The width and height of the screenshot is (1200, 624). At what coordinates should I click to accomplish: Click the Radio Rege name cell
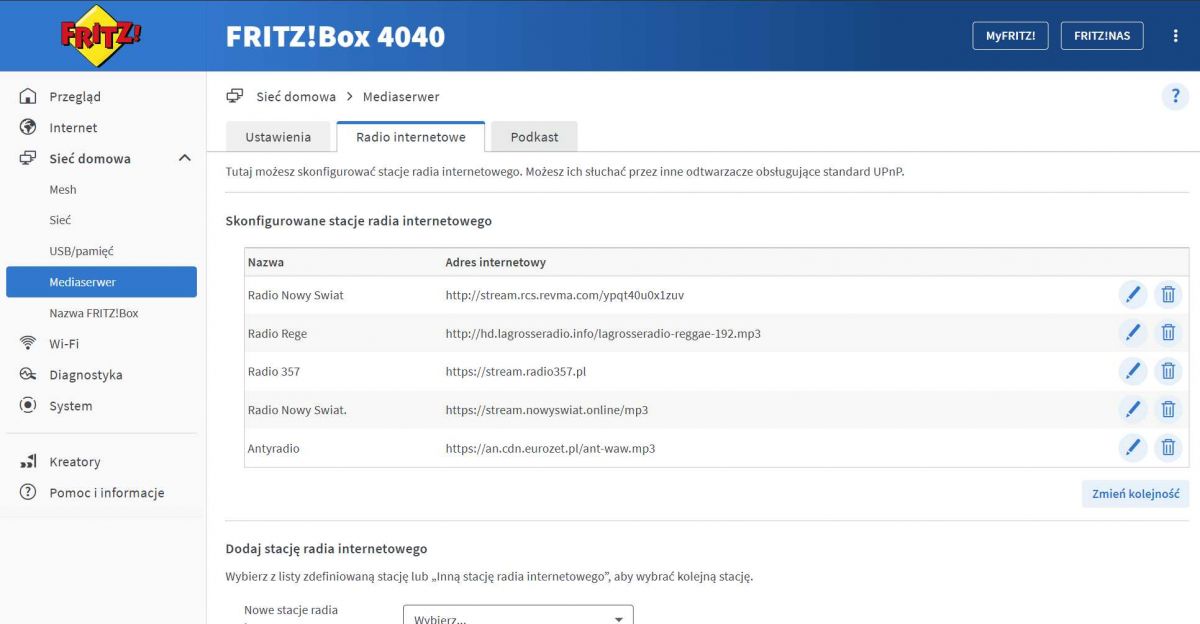click(277, 333)
